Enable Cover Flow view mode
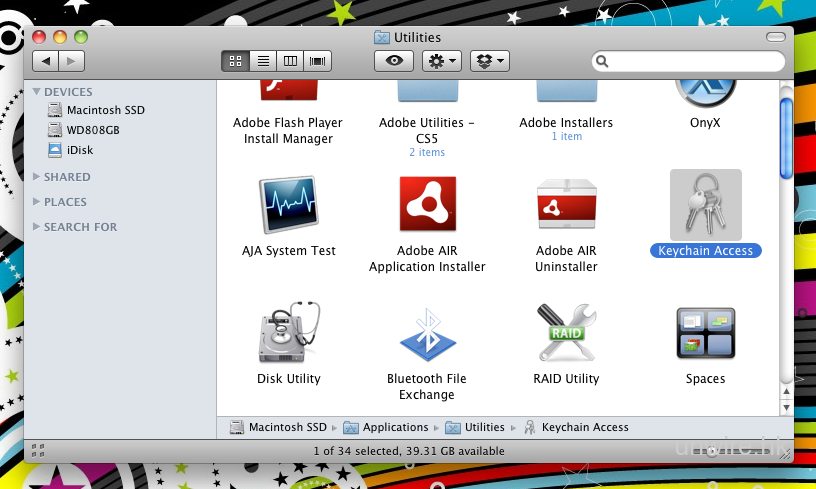The width and height of the screenshot is (816, 489). coord(319,61)
